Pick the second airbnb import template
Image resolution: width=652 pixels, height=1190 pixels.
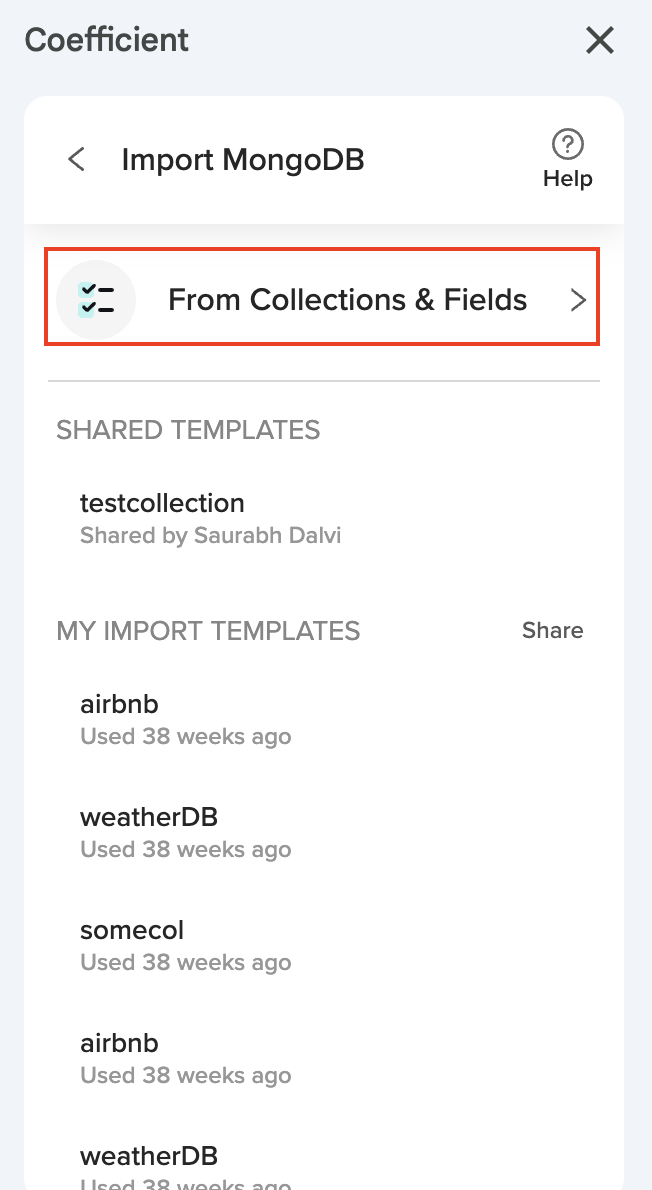tap(119, 1043)
